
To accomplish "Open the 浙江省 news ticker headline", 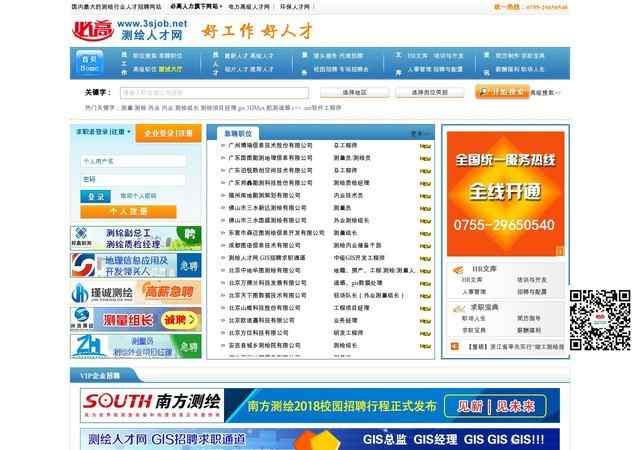I will pos(516,347).
